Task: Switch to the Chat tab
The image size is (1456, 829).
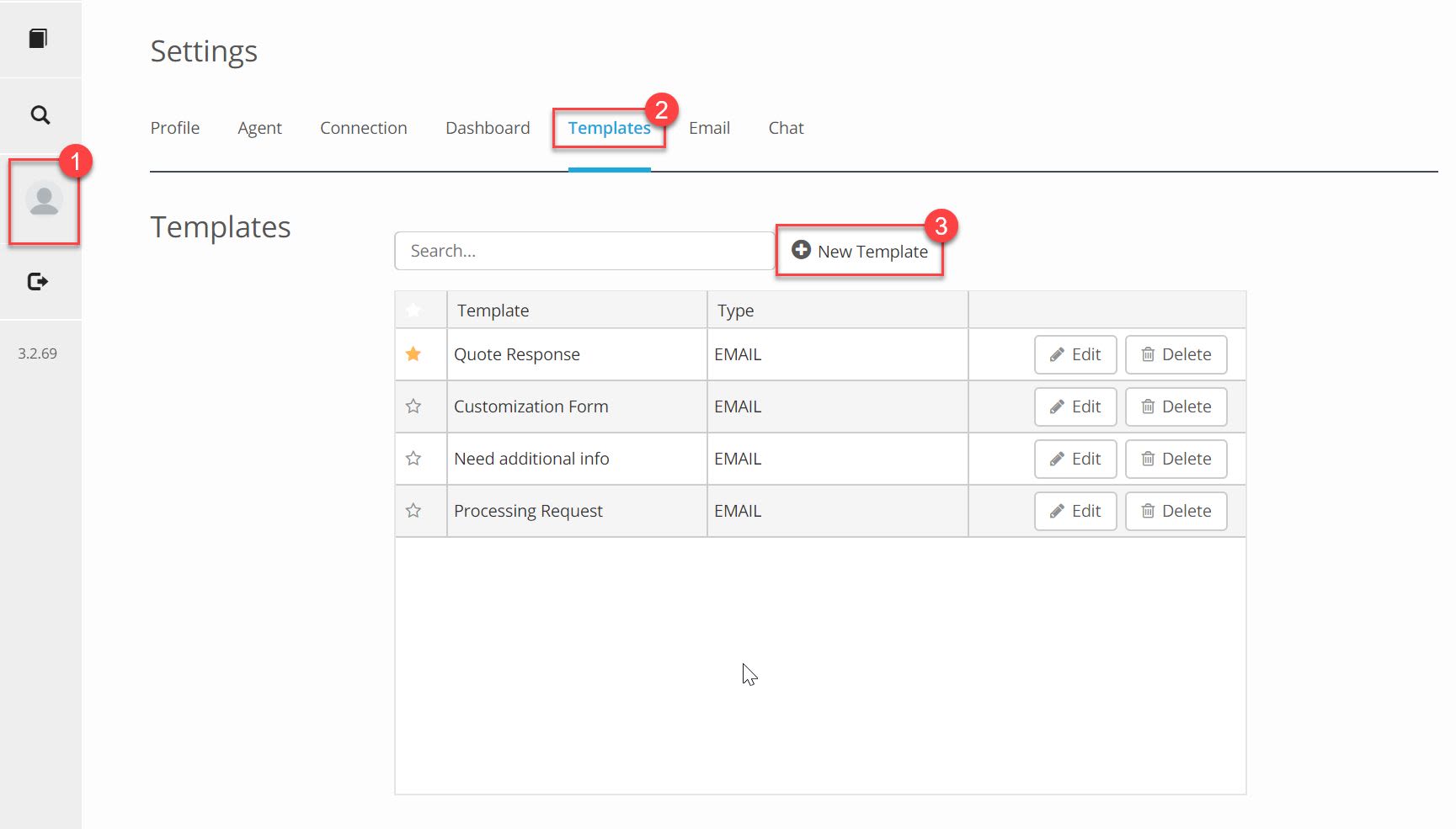Action: [786, 128]
